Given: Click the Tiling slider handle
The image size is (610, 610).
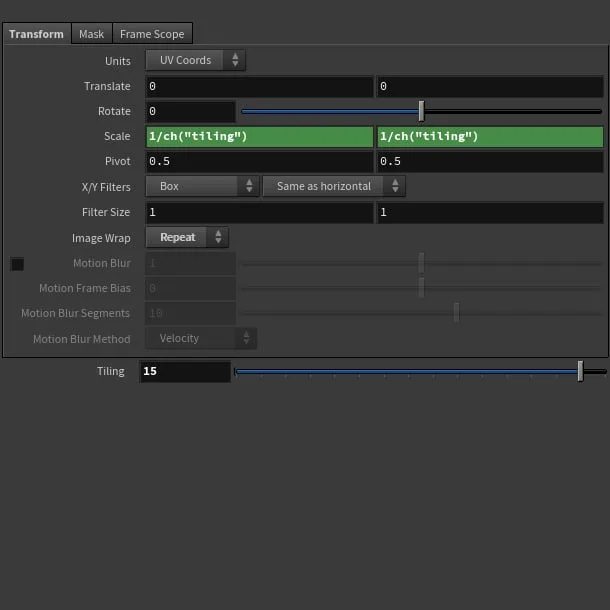Looking at the screenshot, I should pyautogui.click(x=580, y=371).
